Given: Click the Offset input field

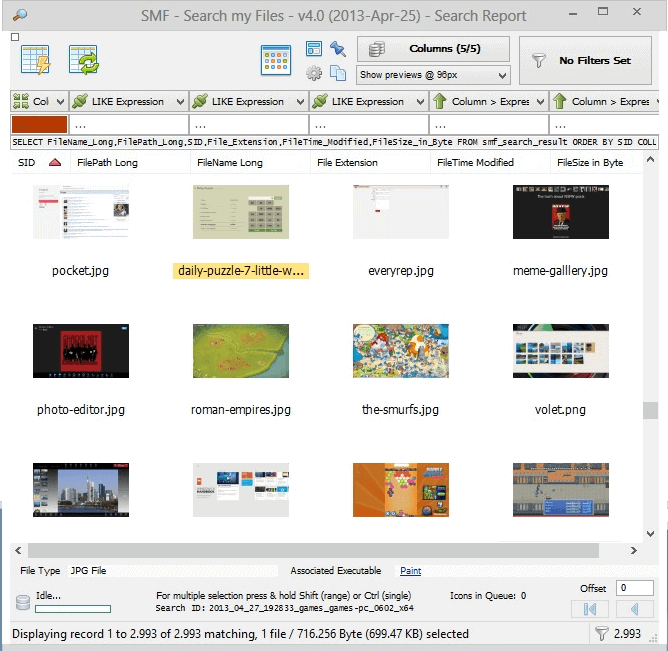Looking at the screenshot, I should click(635, 588).
